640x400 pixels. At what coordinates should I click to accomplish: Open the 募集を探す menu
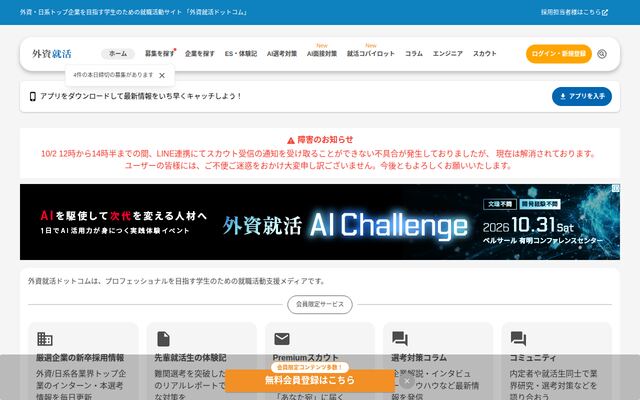point(160,54)
